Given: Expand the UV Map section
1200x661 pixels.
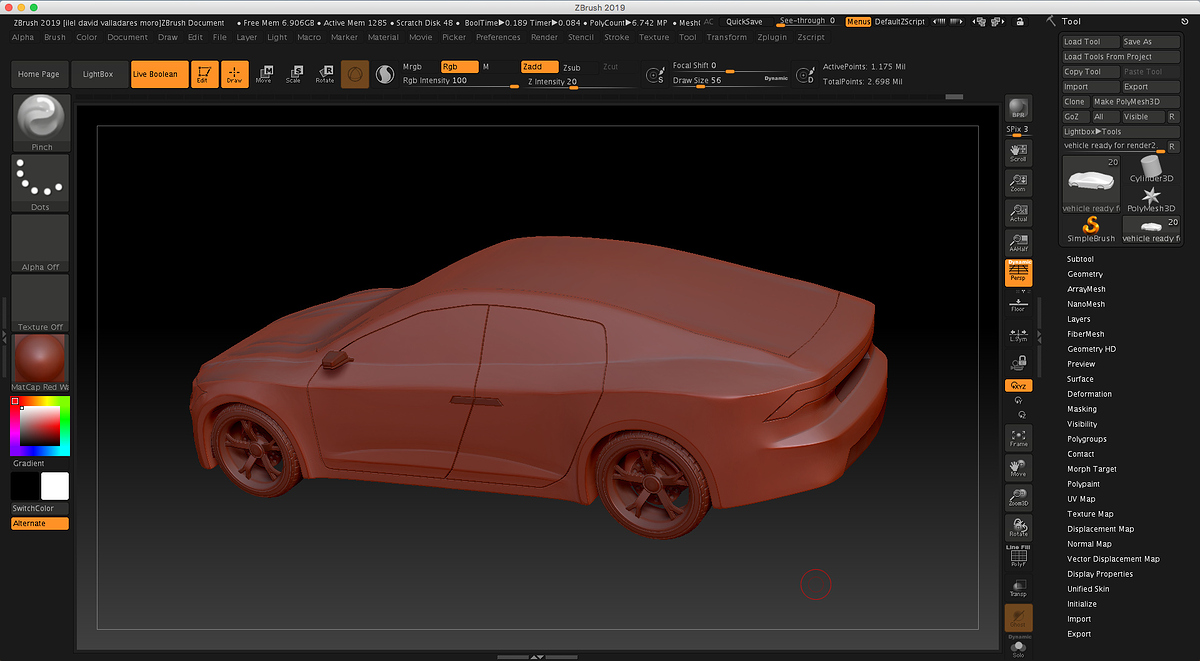Looking at the screenshot, I should [1081, 499].
